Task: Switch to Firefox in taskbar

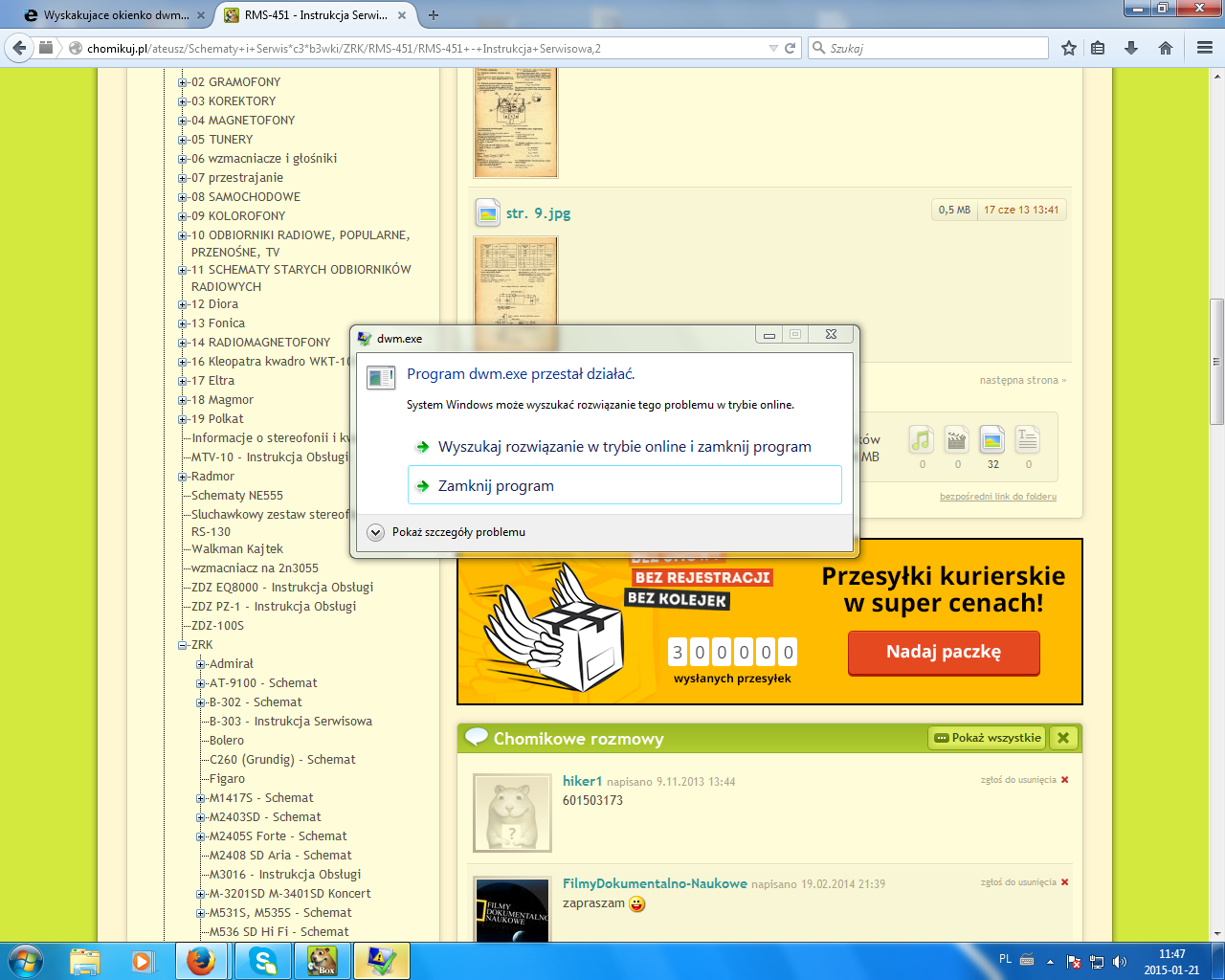Action: pos(201,961)
